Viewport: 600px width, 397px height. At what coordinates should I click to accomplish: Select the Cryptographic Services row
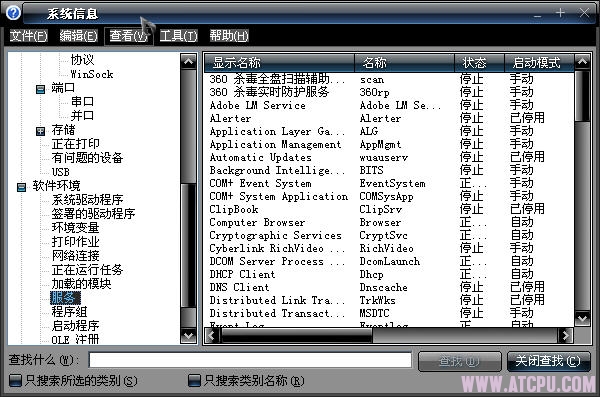pyautogui.click(x=389, y=235)
